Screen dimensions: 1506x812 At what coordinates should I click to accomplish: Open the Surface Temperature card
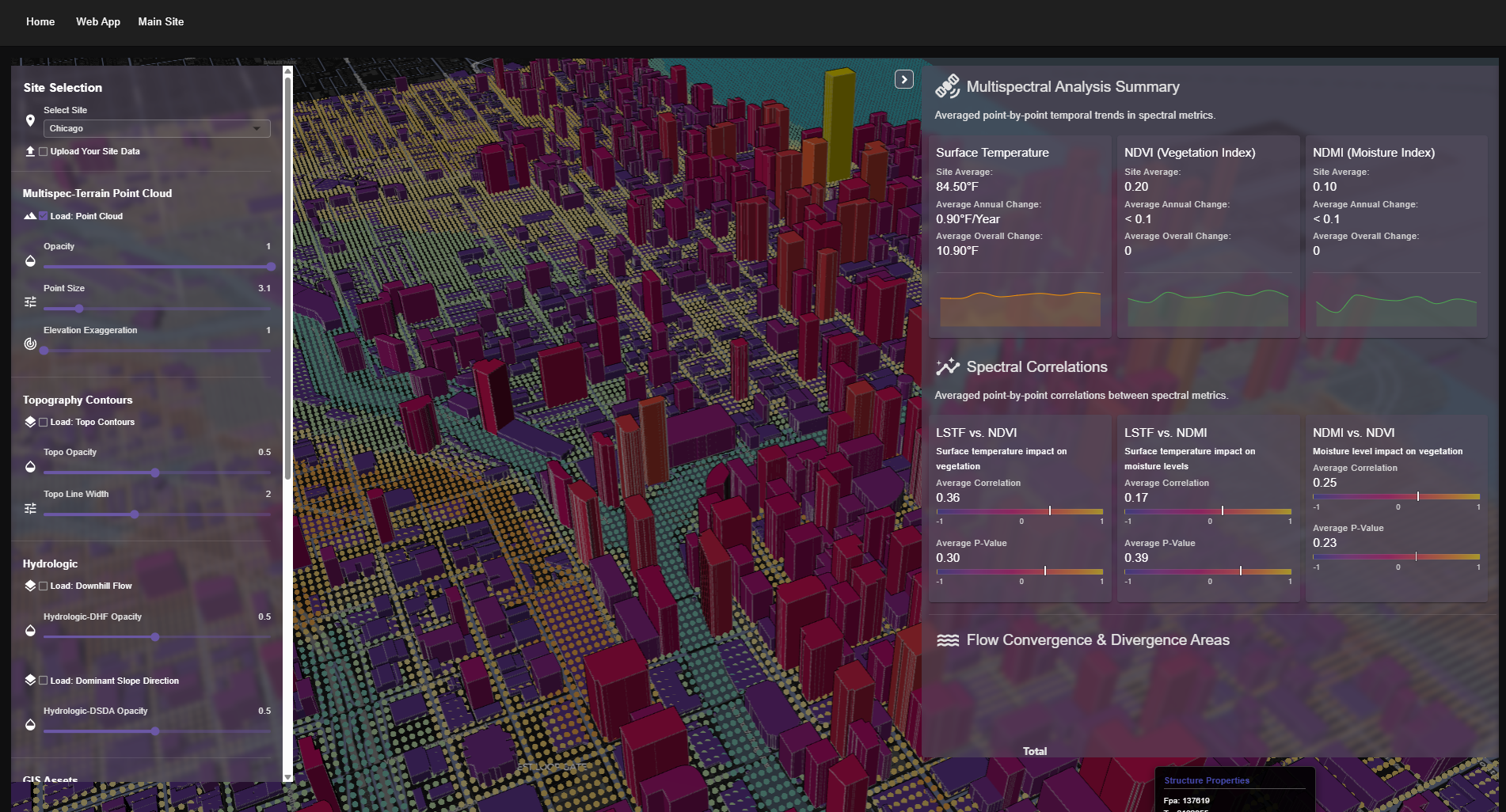pyautogui.click(x=1020, y=237)
